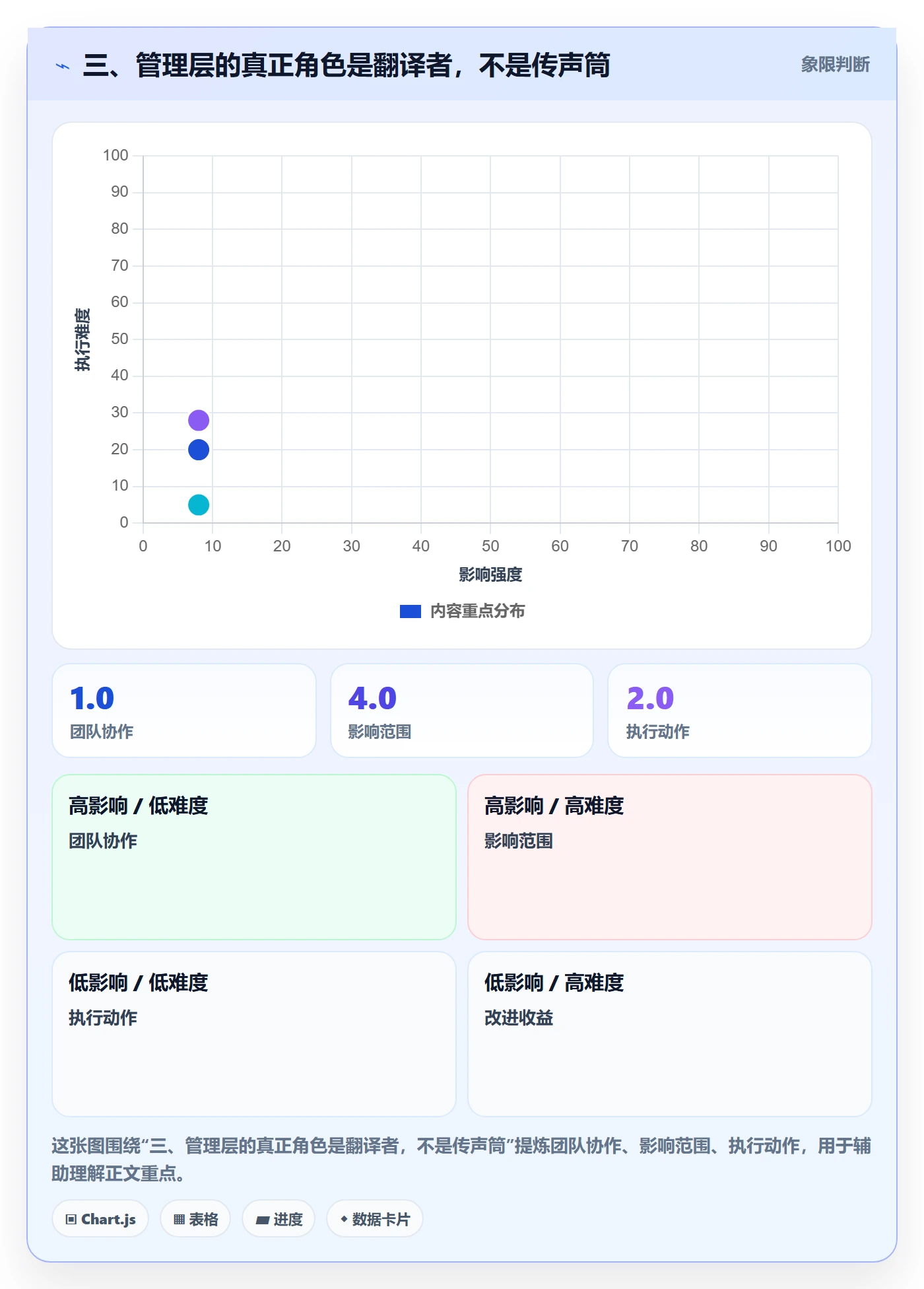Click the purple scatter data point
924x1289 pixels.
tap(199, 420)
